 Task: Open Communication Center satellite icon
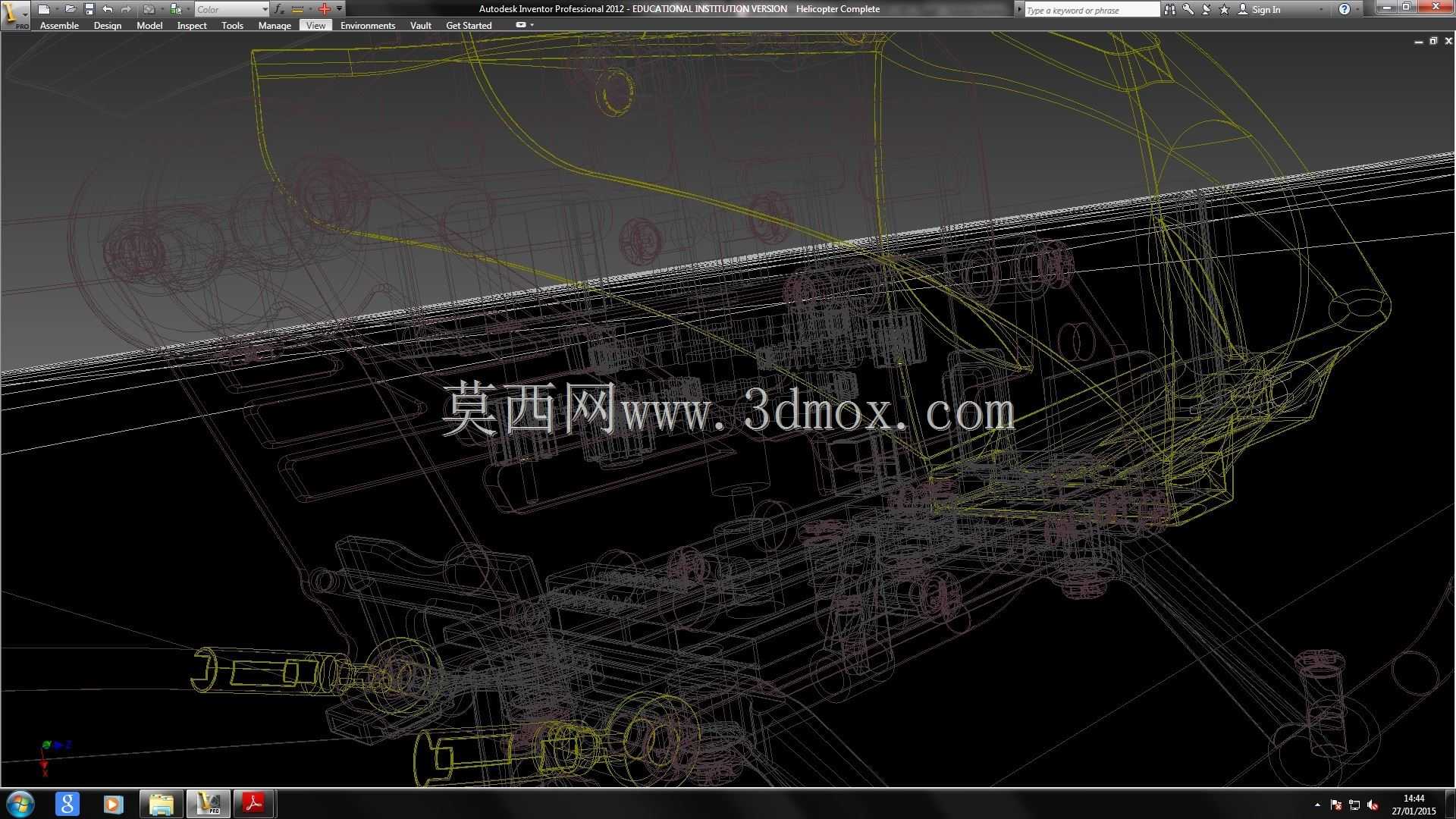(1207, 9)
